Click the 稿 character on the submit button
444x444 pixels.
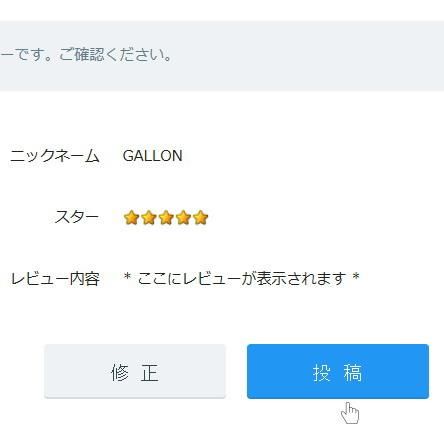pos(353,372)
